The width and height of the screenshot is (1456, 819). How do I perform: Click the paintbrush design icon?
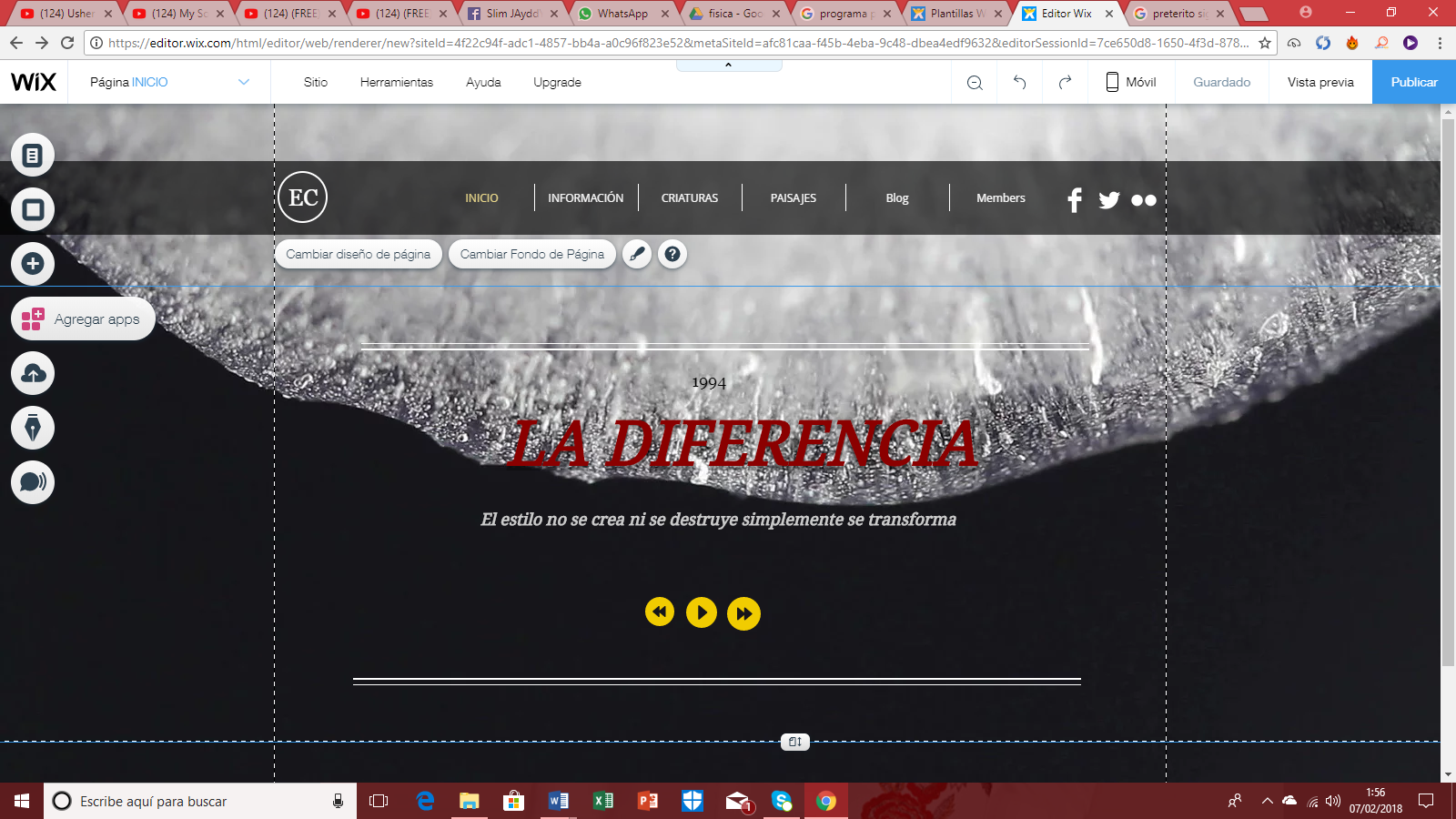tap(637, 255)
